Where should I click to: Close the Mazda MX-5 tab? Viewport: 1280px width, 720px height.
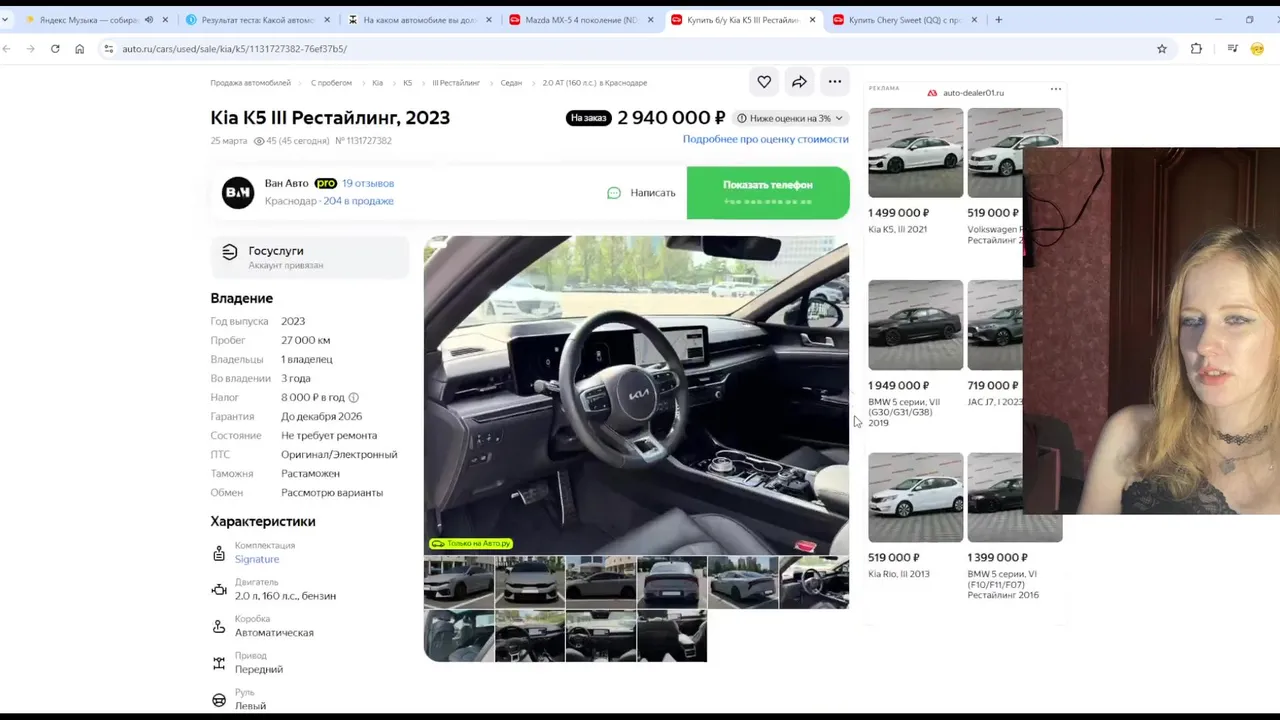[650, 20]
